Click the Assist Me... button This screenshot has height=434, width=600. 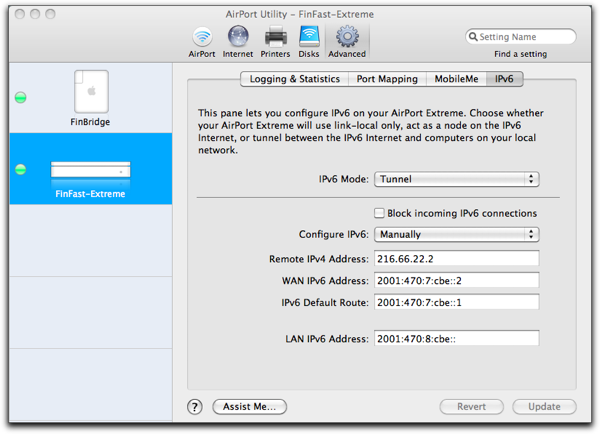pos(249,406)
